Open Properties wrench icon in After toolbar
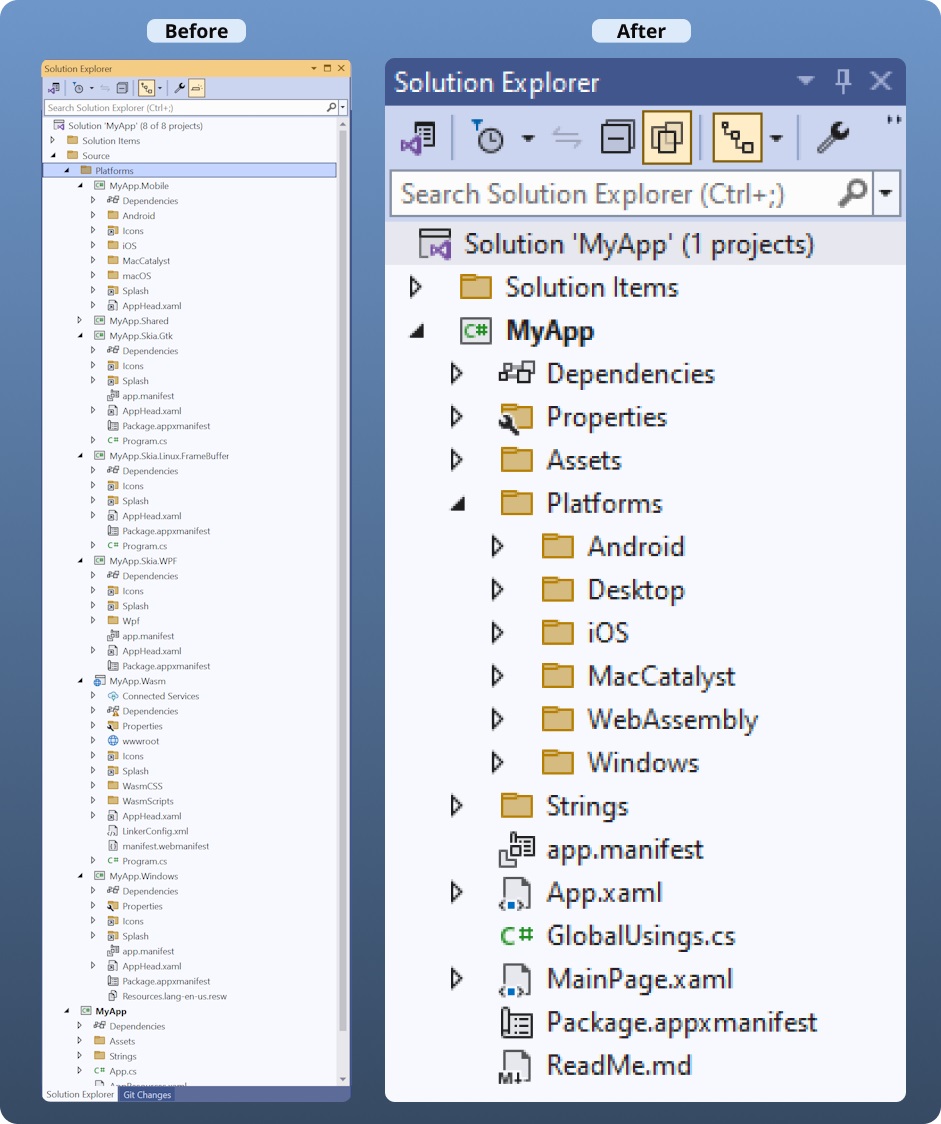941x1124 pixels. (833, 138)
